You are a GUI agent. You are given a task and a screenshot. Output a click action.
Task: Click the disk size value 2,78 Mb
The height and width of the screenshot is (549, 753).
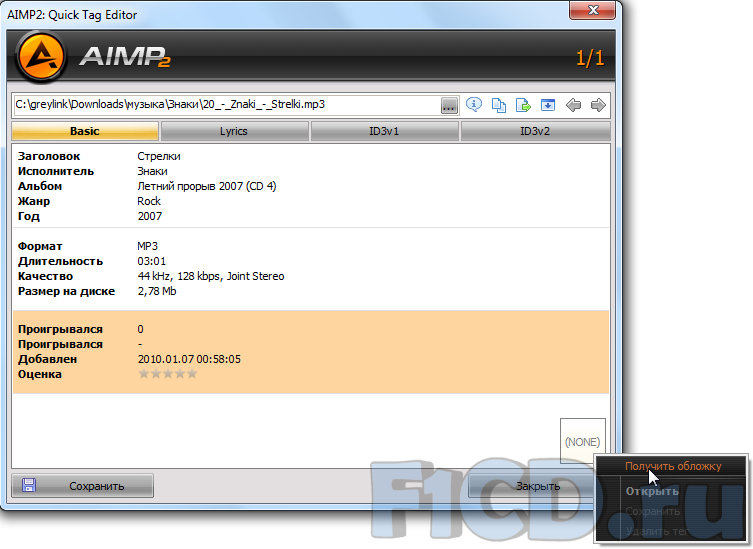(157, 291)
